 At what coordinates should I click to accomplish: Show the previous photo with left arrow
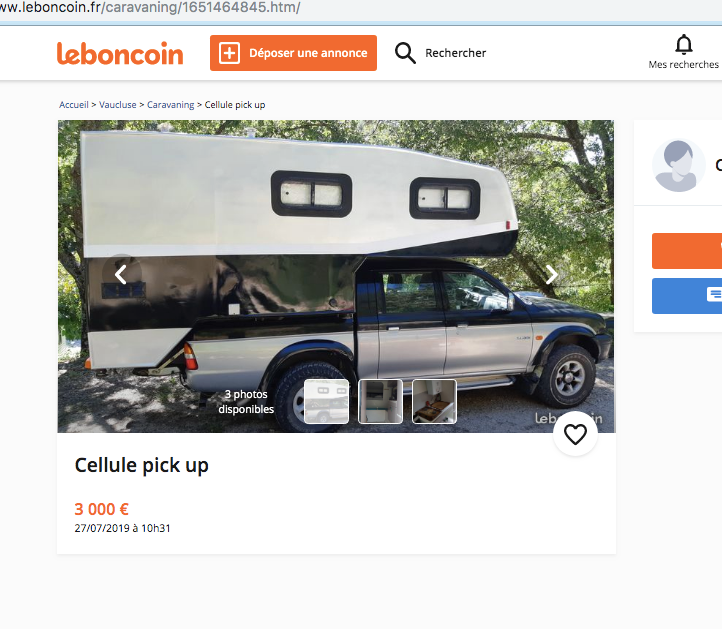(x=121, y=274)
